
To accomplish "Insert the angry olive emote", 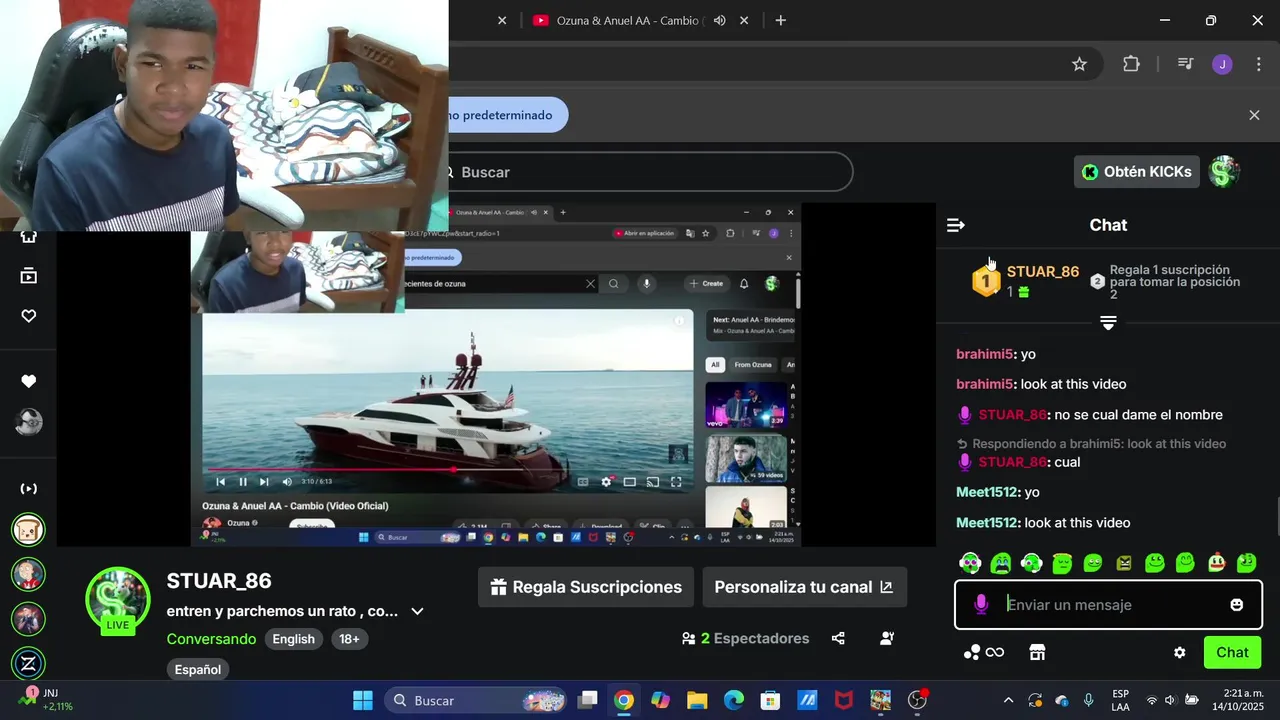I will 1124,563.
